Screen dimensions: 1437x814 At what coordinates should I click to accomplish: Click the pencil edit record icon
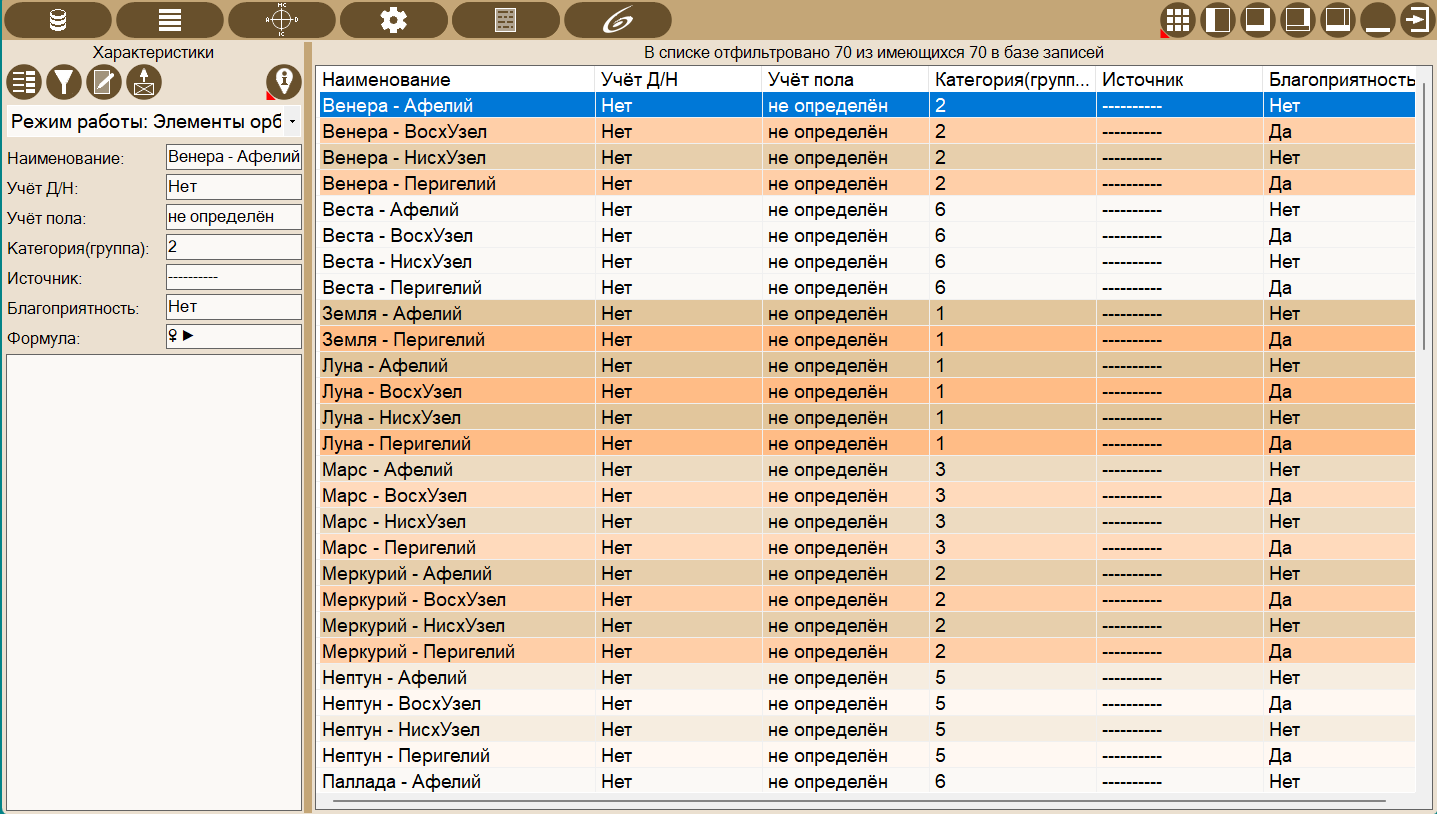coord(103,82)
